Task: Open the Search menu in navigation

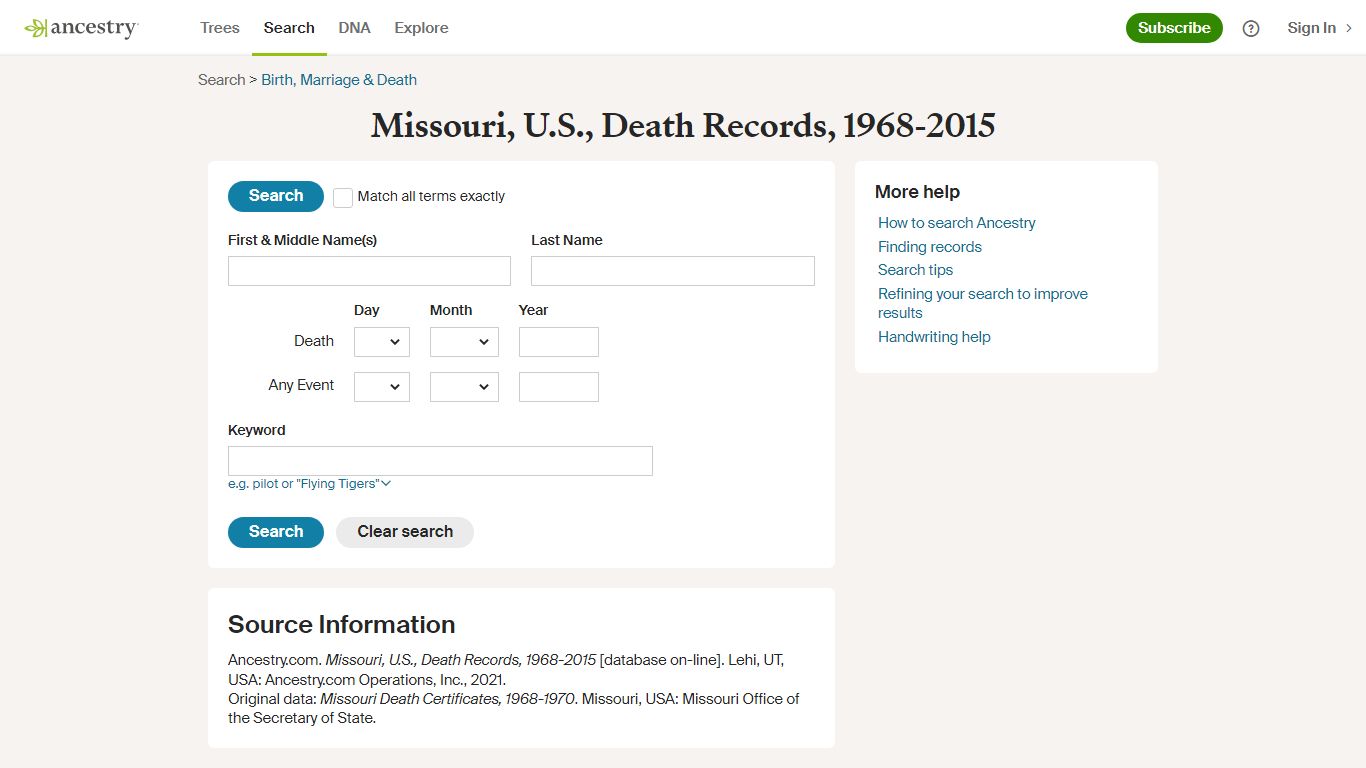Action: (289, 28)
